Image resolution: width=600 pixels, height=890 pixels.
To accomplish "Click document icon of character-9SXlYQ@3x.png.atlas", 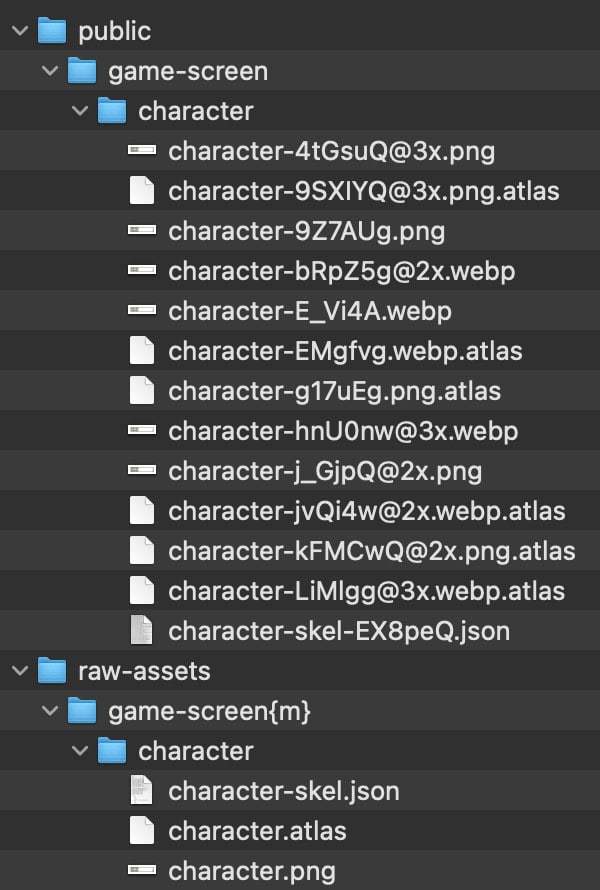I will click(x=142, y=191).
